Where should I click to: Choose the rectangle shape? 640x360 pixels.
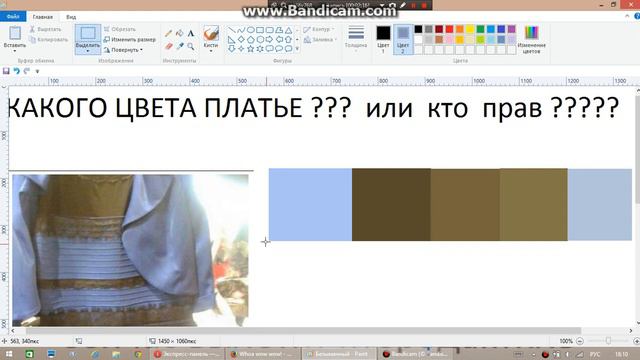tap(260, 30)
